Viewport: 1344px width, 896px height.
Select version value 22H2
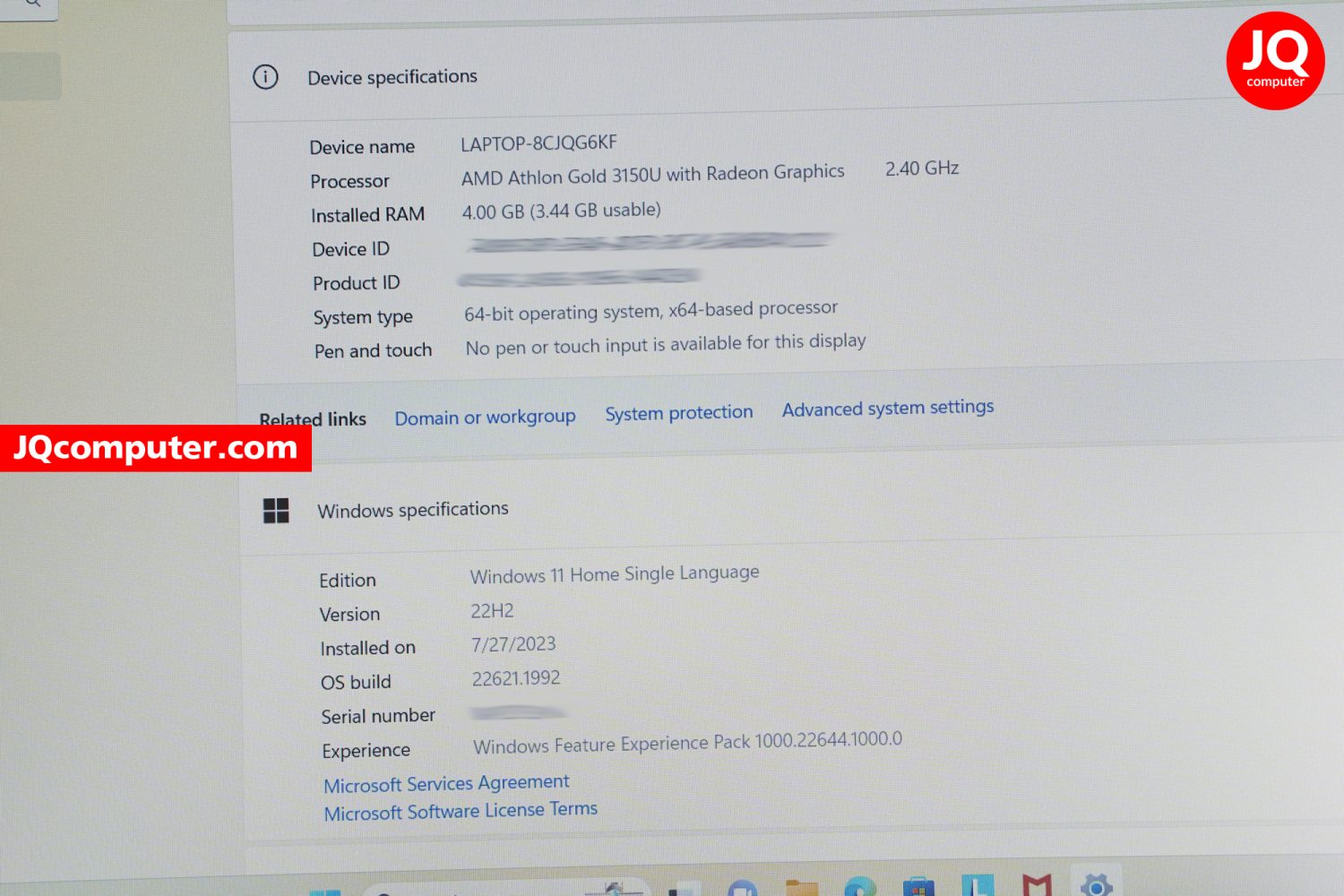coord(492,611)
